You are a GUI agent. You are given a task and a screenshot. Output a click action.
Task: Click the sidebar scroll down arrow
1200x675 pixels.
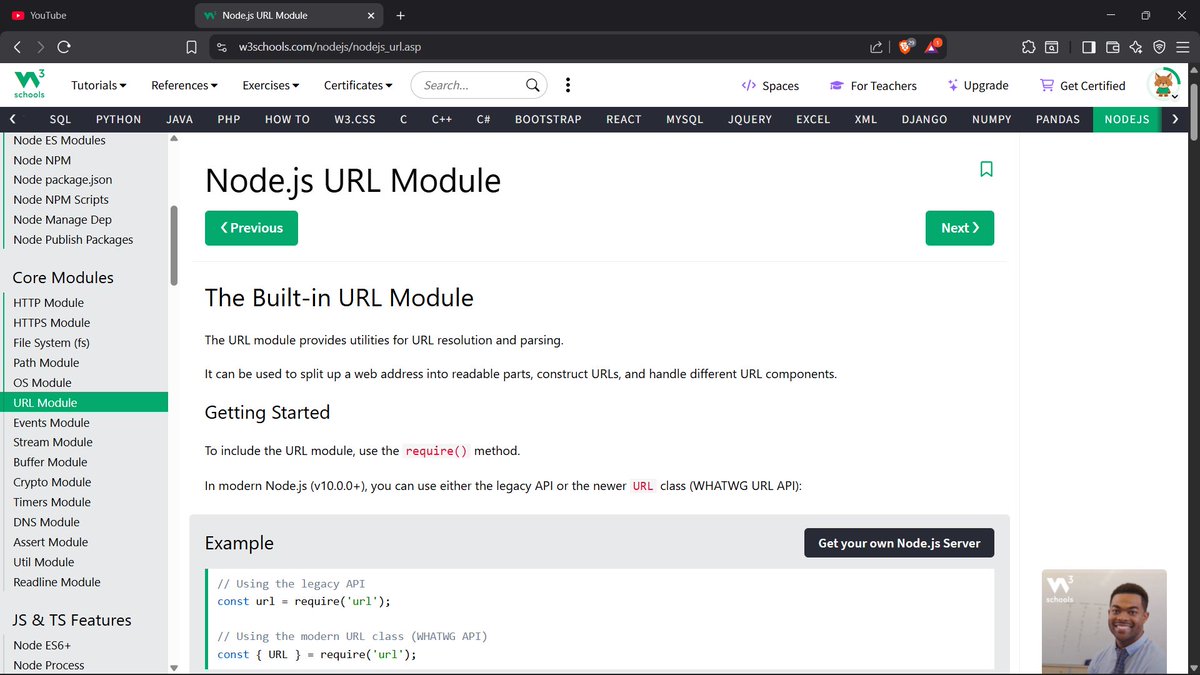(x=174, y=668)
